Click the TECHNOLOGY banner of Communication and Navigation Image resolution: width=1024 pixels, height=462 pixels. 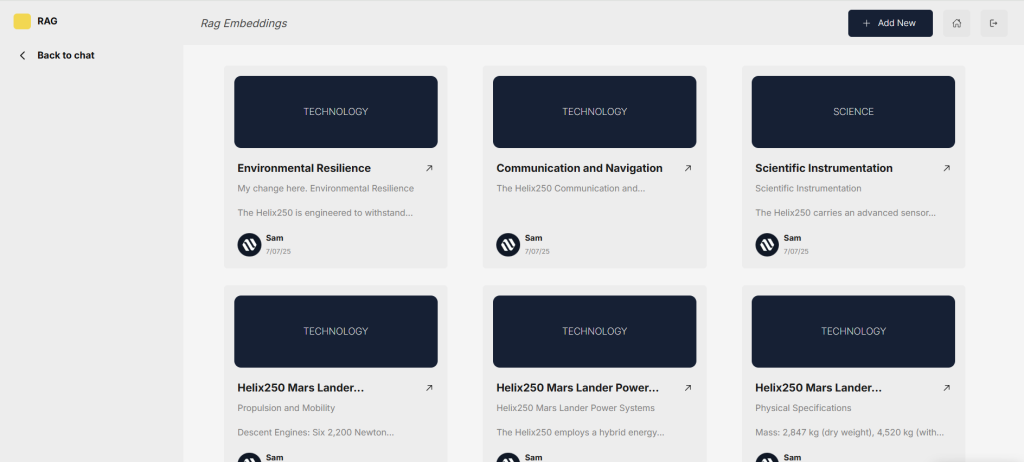pyautogui.click(x=594, y=112)
